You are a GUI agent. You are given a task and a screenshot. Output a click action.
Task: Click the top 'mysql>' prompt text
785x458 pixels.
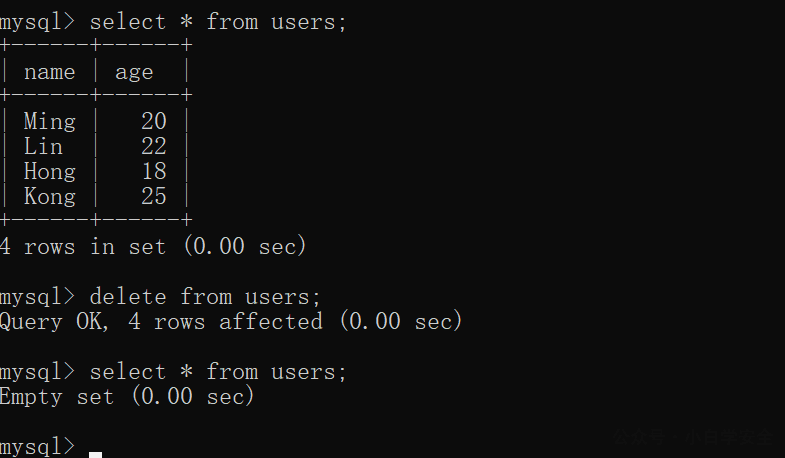(37, 22)
